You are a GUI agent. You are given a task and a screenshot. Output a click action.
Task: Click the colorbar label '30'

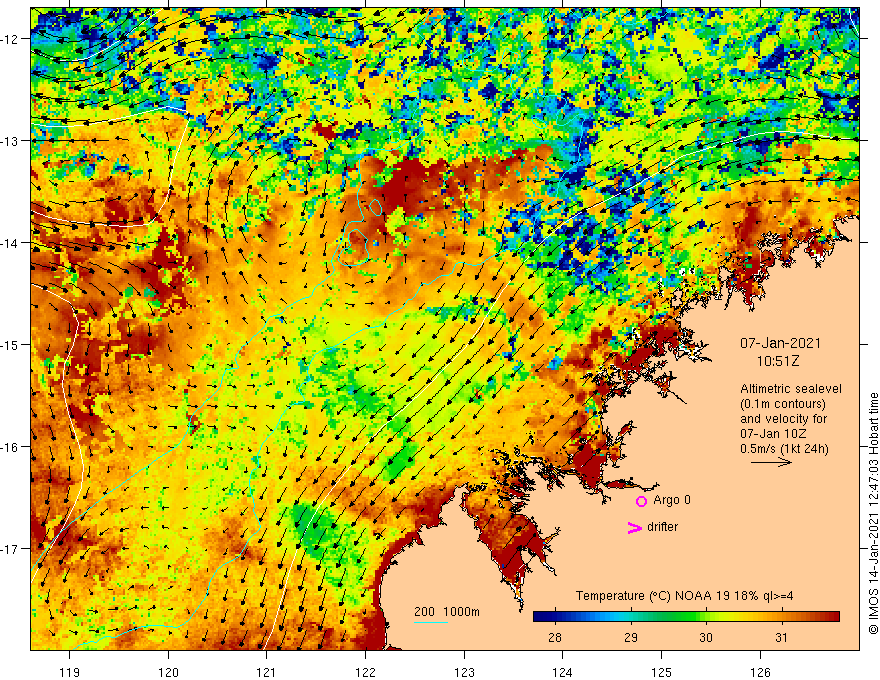[x=706, y=637]
